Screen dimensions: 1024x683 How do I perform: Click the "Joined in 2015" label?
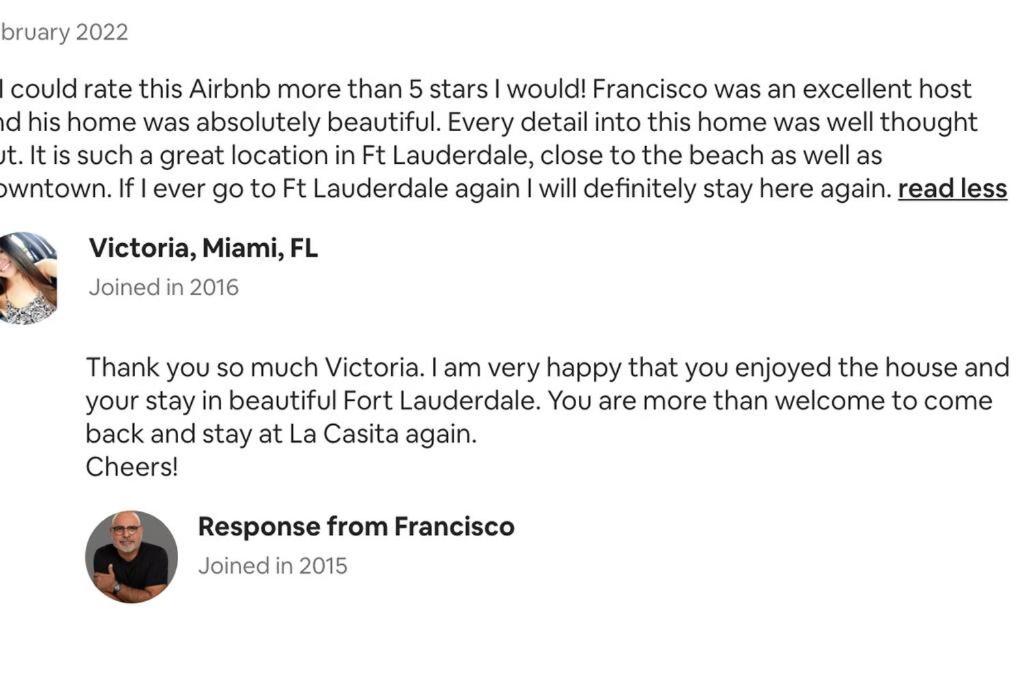click(272, 565)
